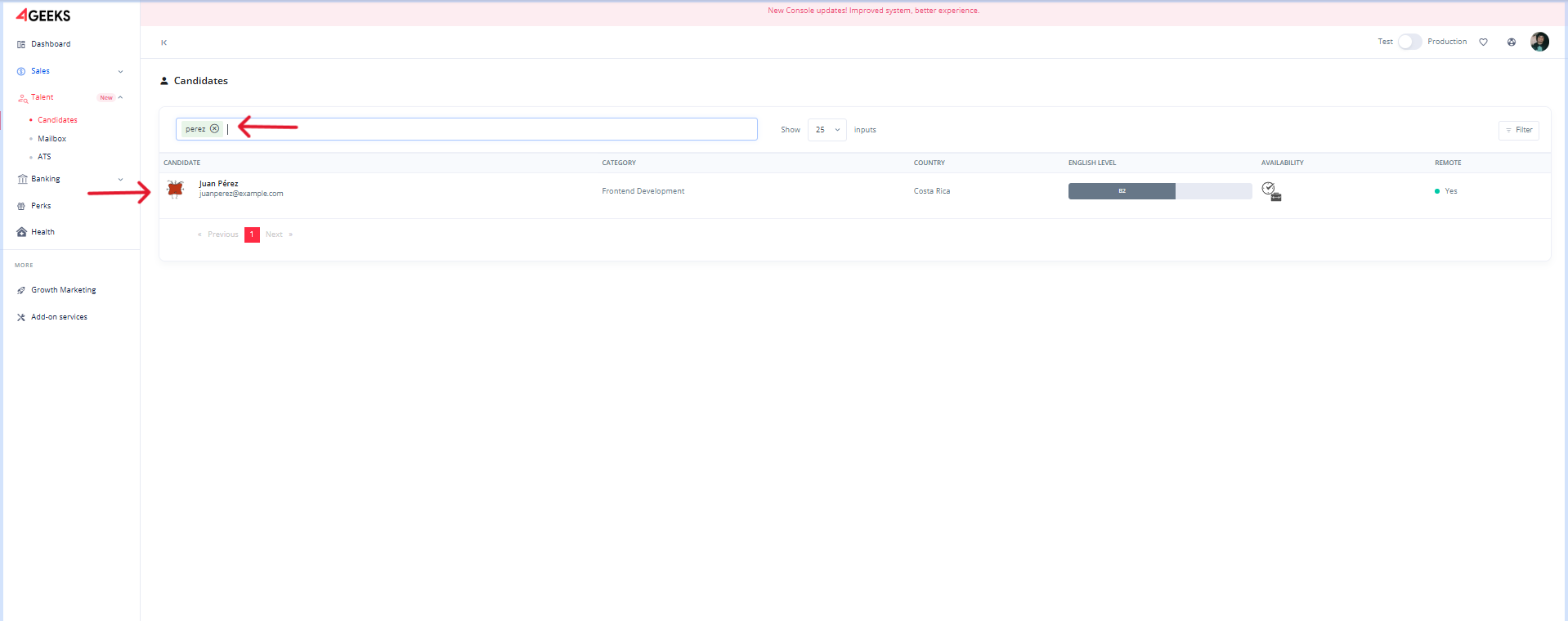Viewport: 1568px width, 621px height.
Task: Click the 4Geeks logo
Action: pyautogui.click(x=43, y=16)
